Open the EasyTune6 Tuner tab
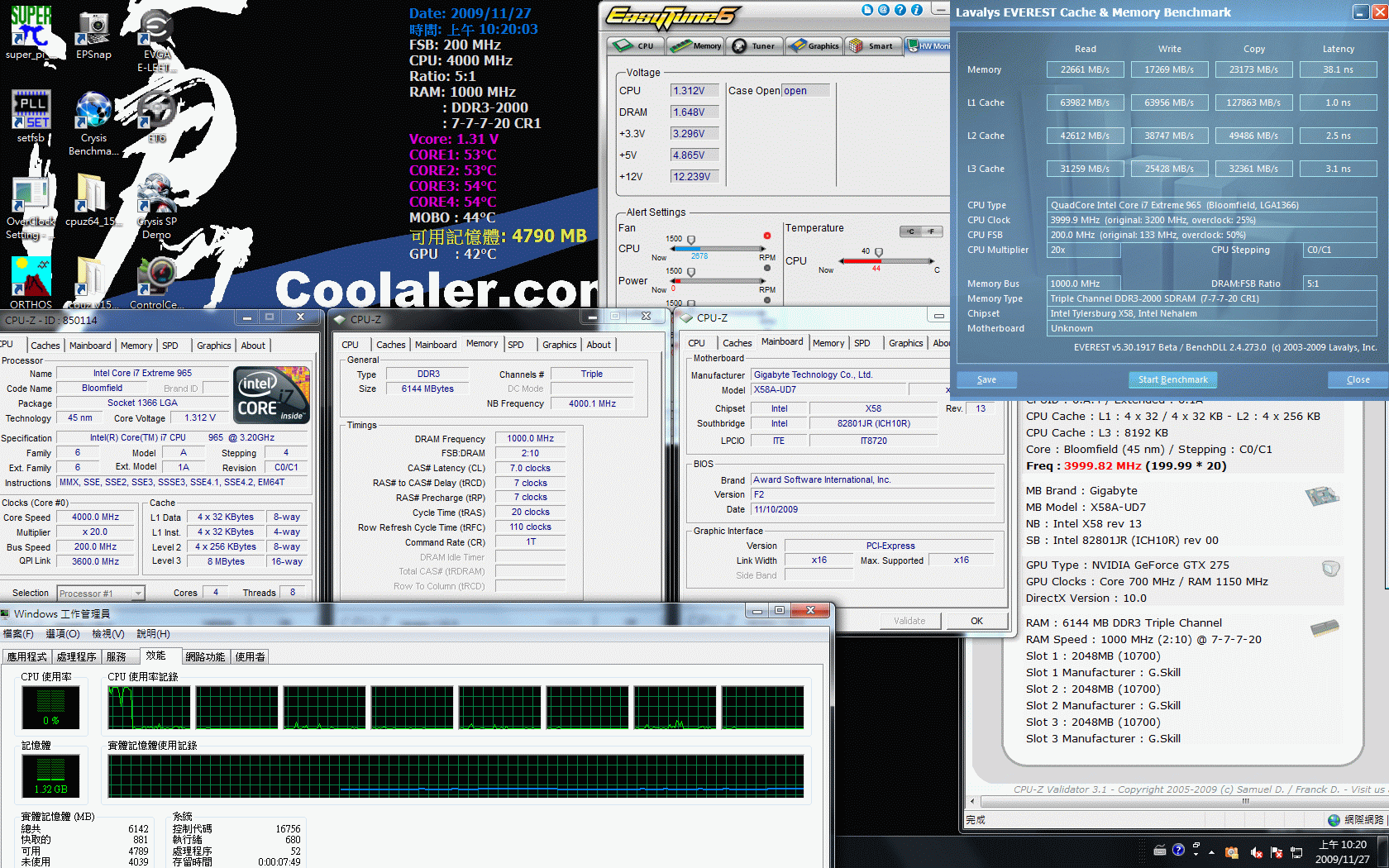Image resolution: width=1389 pixels, height=868 pixels. tap(754, 45)
